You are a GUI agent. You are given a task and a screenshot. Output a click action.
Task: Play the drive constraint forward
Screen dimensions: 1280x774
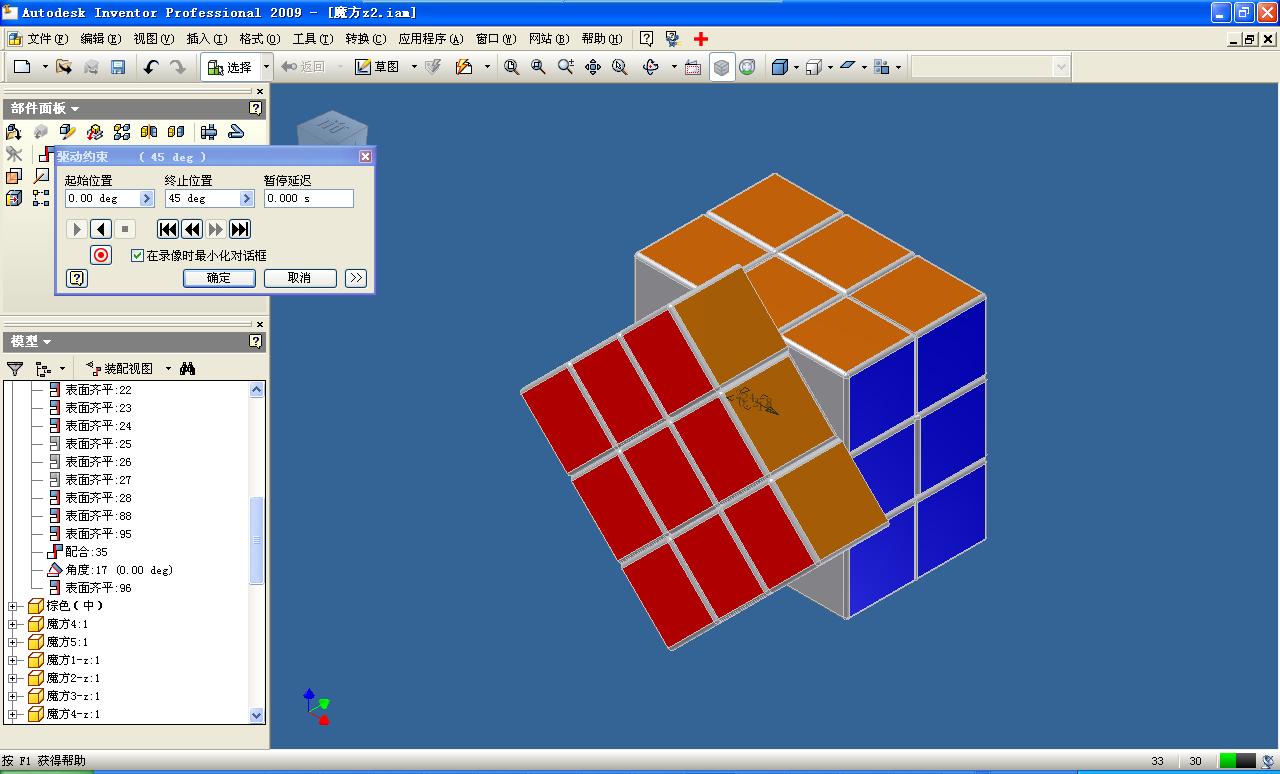pyautogui.click(x=77, y=229)
